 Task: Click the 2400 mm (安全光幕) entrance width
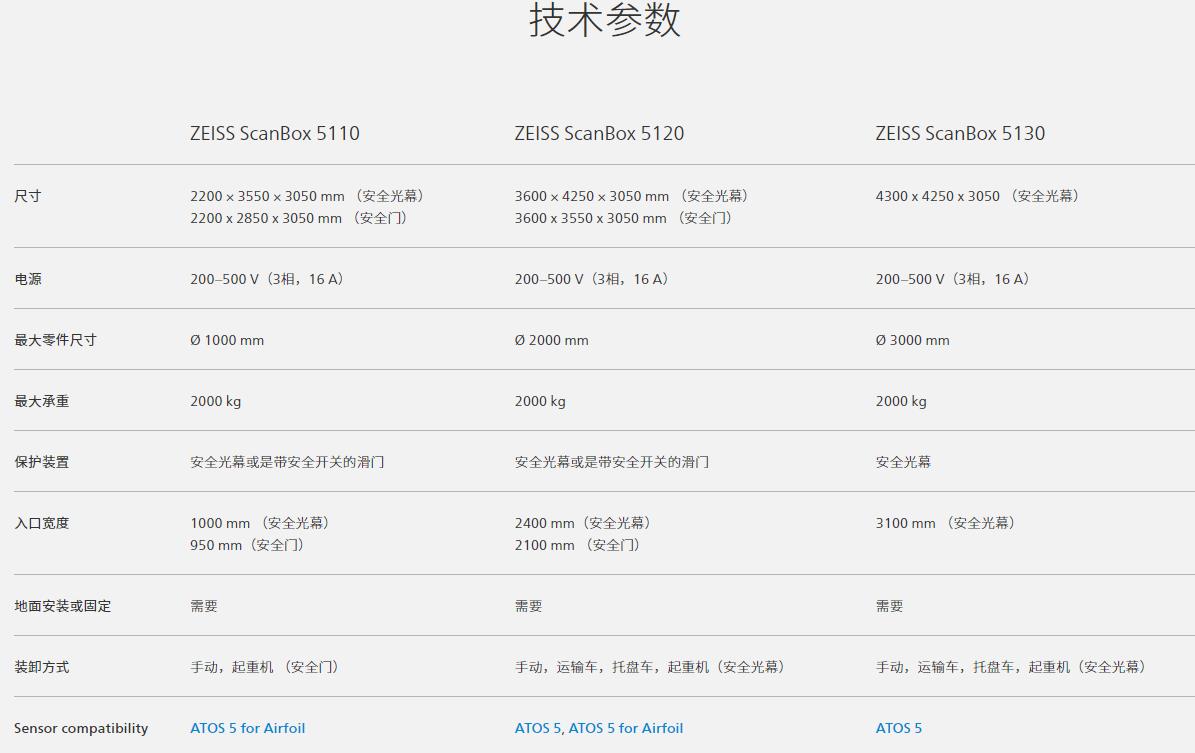(x=583, y=523)
